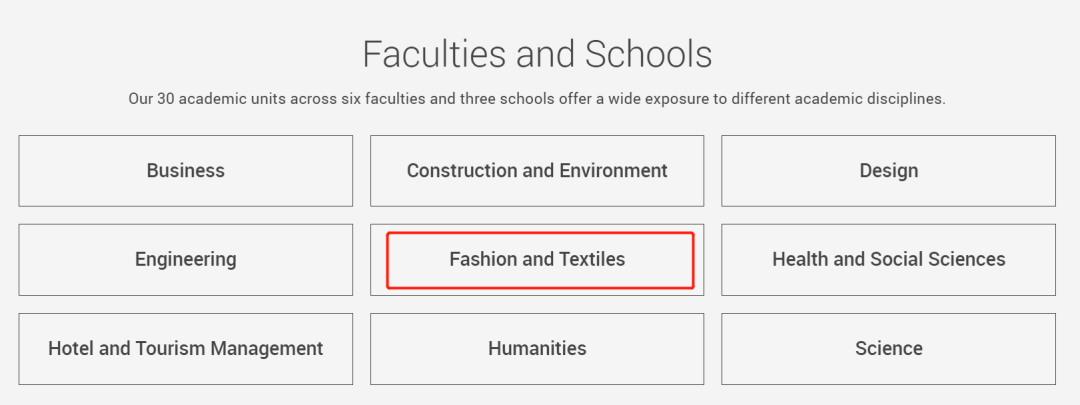
Task: Follow the Business link text
Action: [185, 171]
